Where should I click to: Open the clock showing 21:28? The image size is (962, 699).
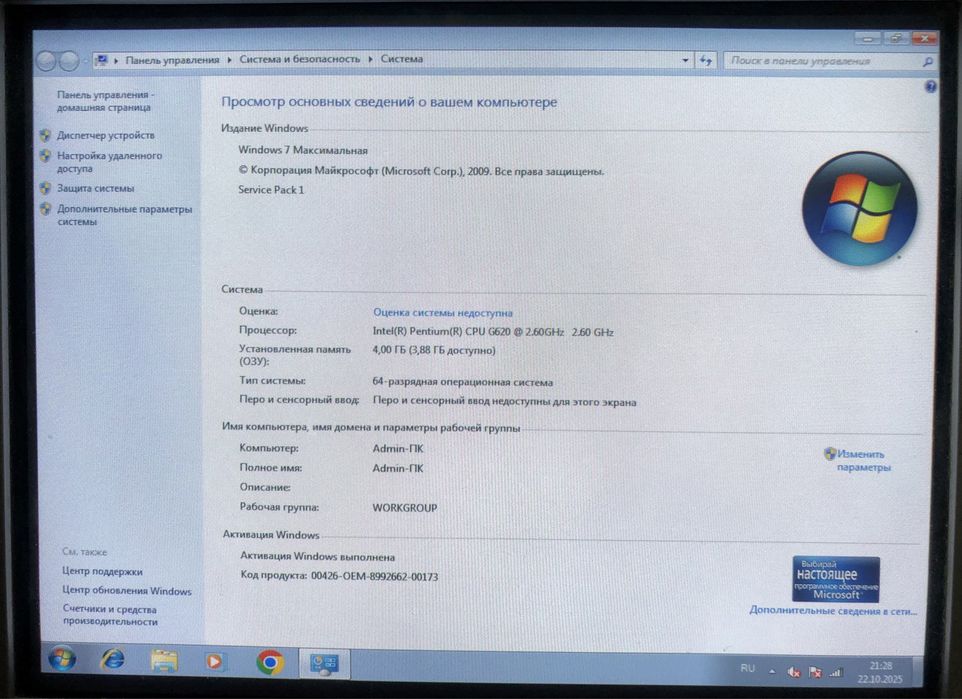click(880, 672)
